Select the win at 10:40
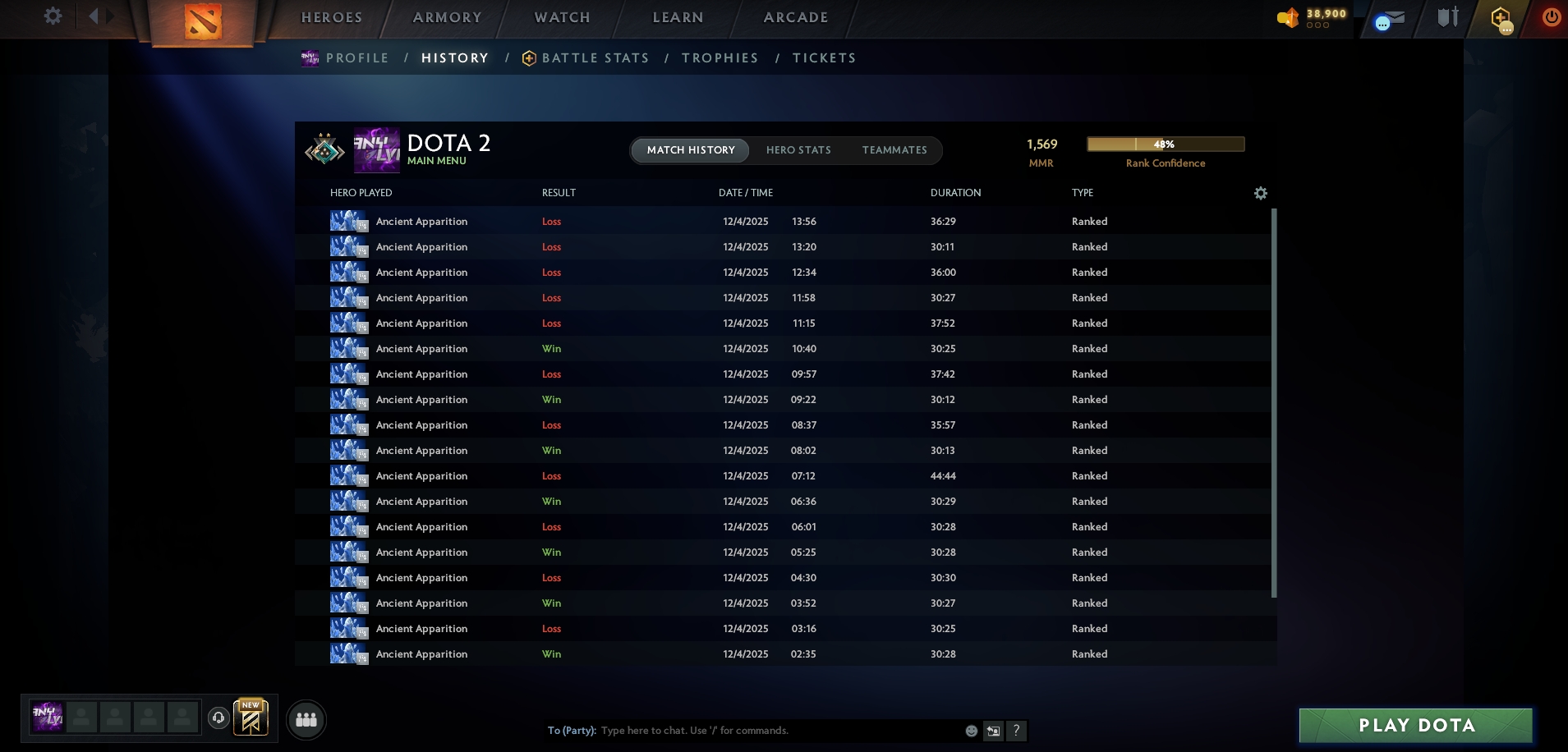The image size is (1568, 752). (x=783, y=349)
